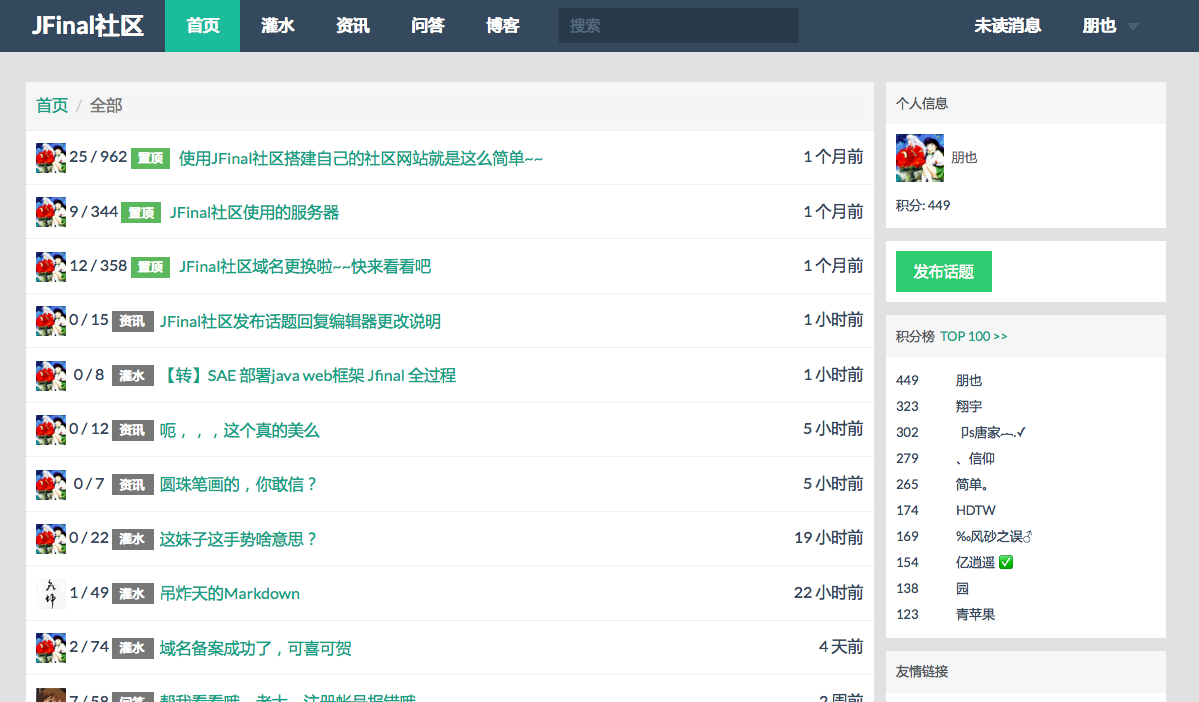Open topic 域名备案成功了，可喜可贺

[255, 648]
